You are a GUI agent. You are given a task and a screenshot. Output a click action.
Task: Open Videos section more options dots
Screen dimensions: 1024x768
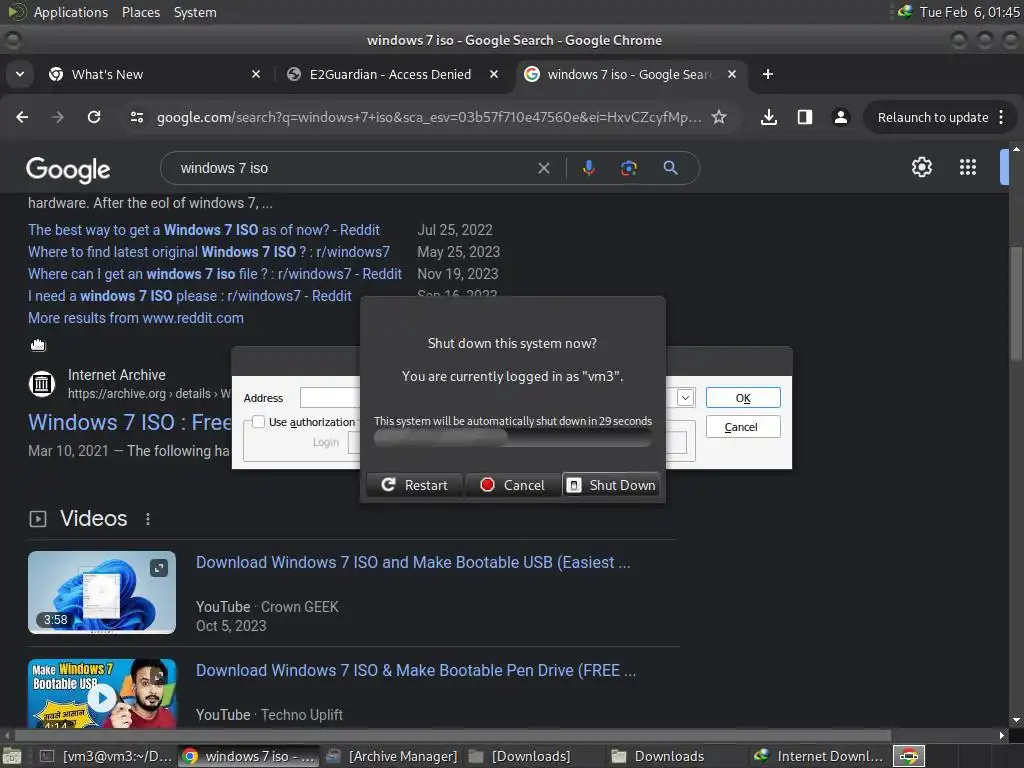coord(148,519)
